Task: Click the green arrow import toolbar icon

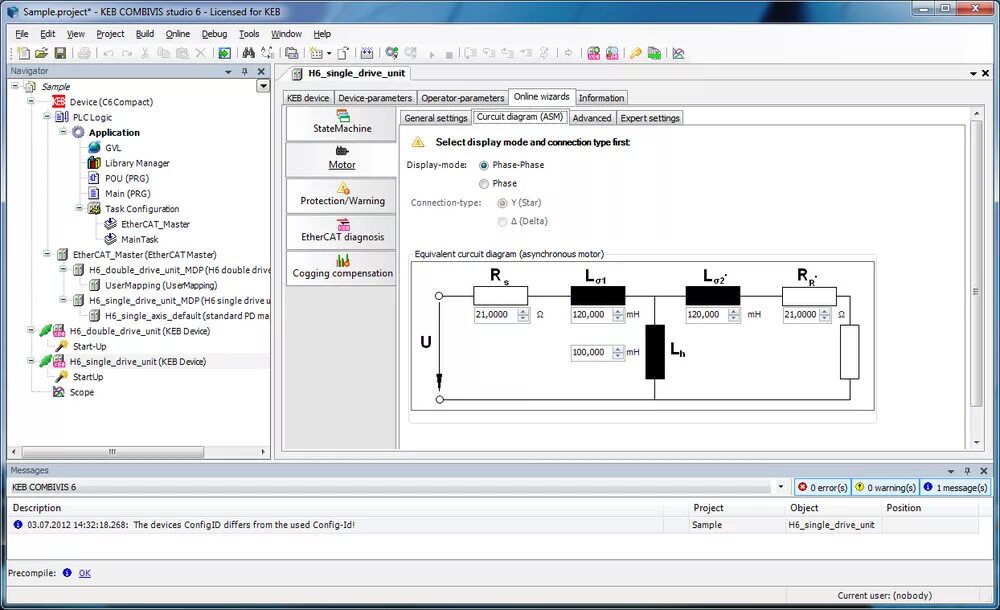Action: 224,53
